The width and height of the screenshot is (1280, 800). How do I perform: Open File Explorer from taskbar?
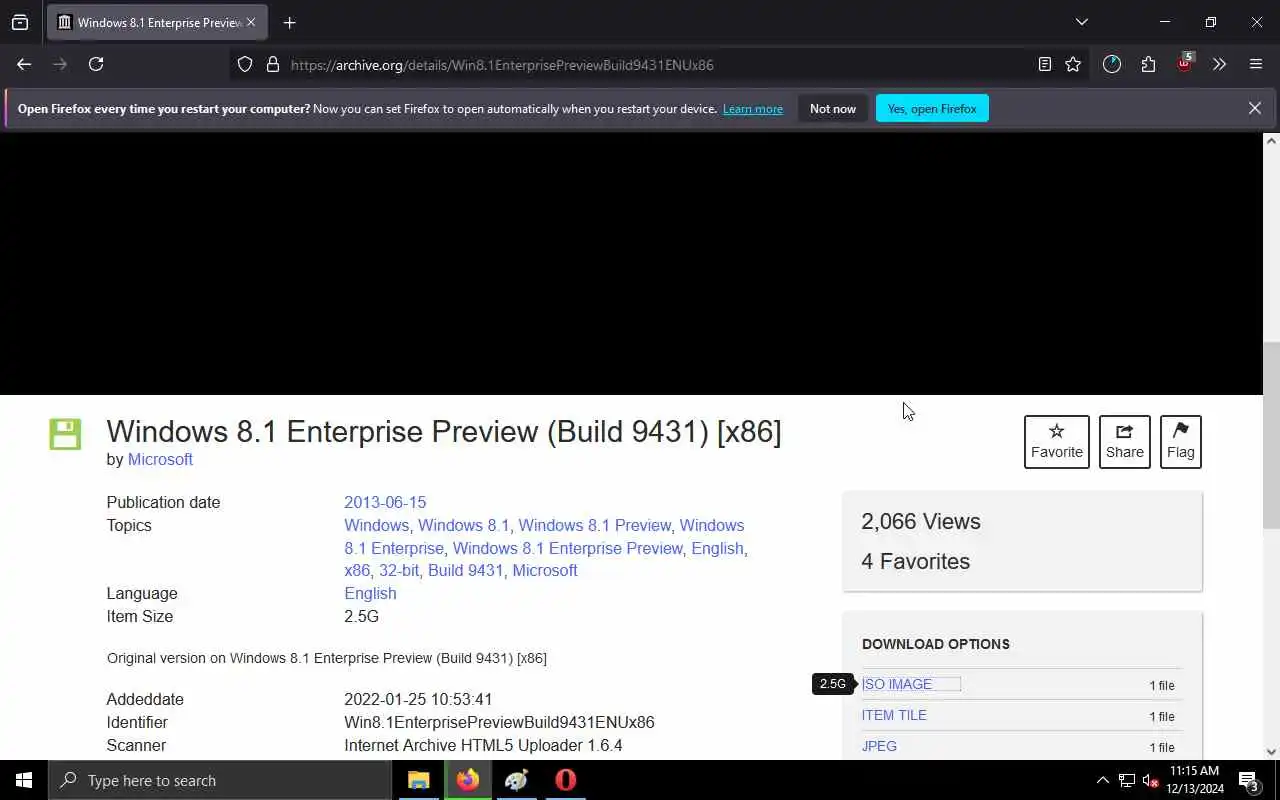[x=418, y=780]
